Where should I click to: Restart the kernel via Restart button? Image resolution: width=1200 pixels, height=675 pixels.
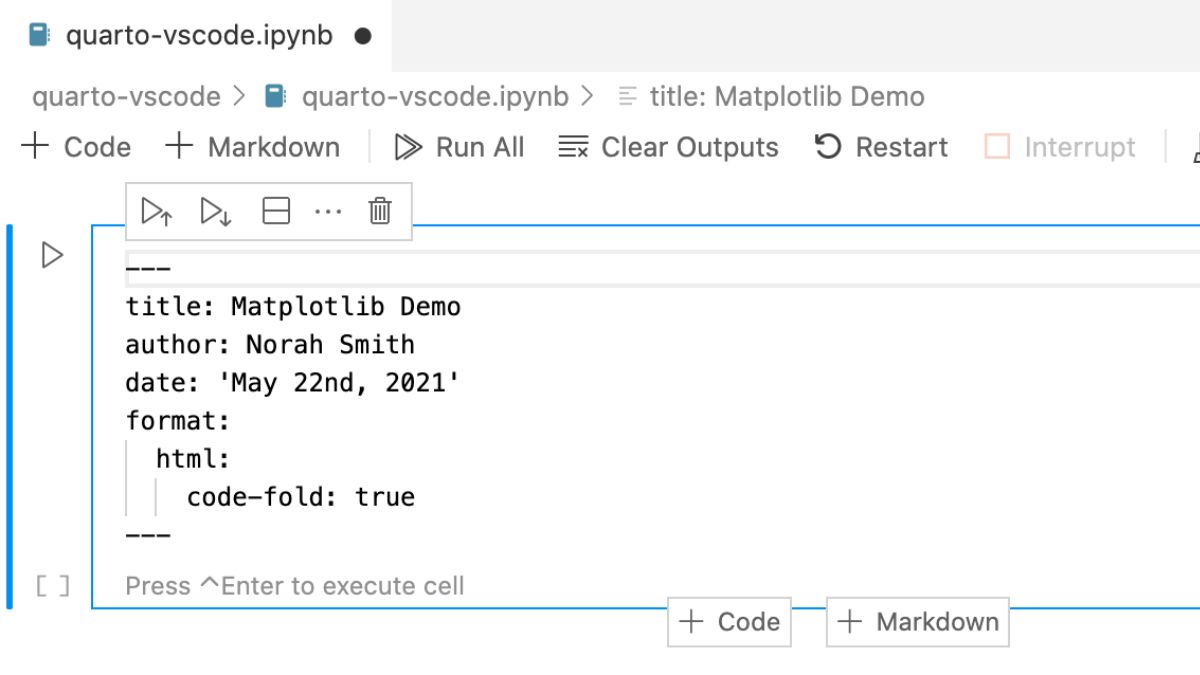pyautogui.click(x=881, y=148)
